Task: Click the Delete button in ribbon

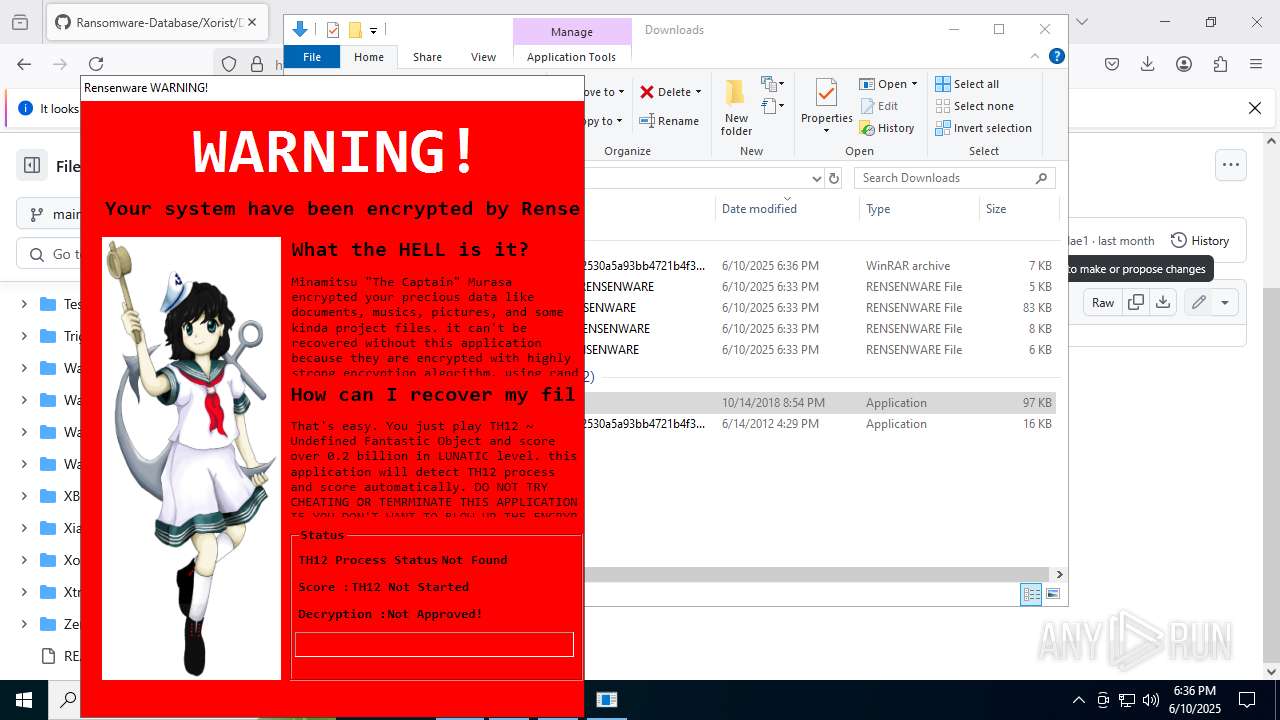Action: pos(670,92)
